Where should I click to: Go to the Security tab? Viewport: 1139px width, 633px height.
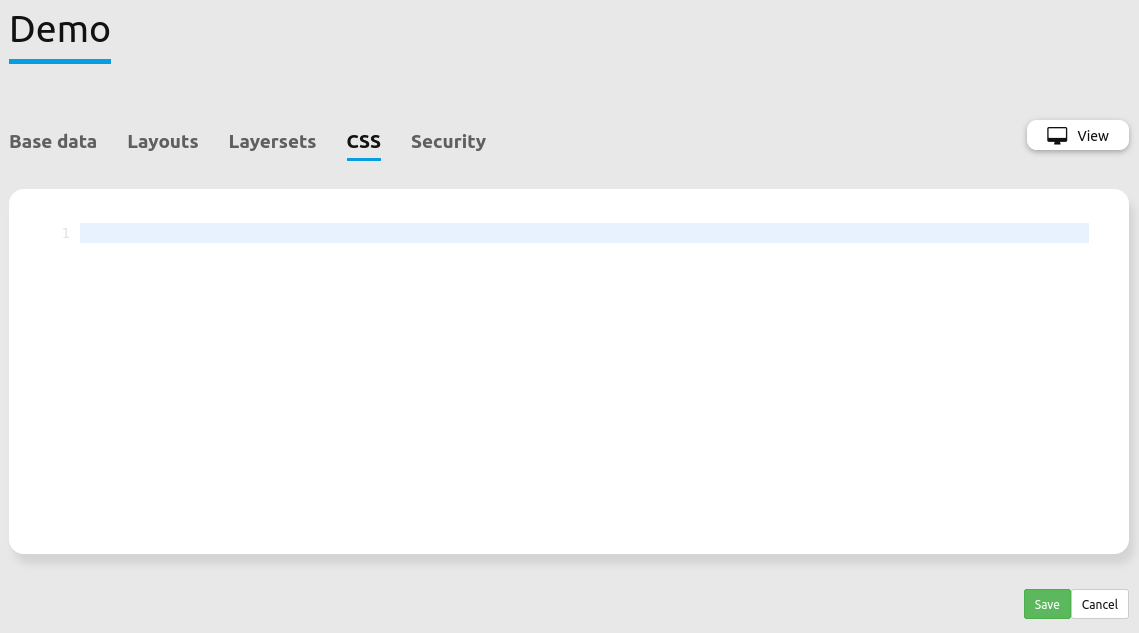448,142
